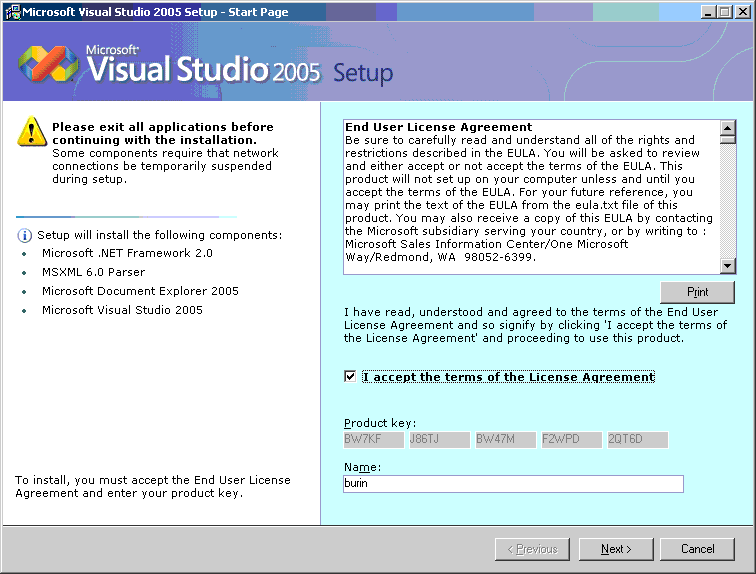Click Microsoft Document Explorer 2005 item
The height and width of the screenshot is (574, 756).
click(140, 291)
